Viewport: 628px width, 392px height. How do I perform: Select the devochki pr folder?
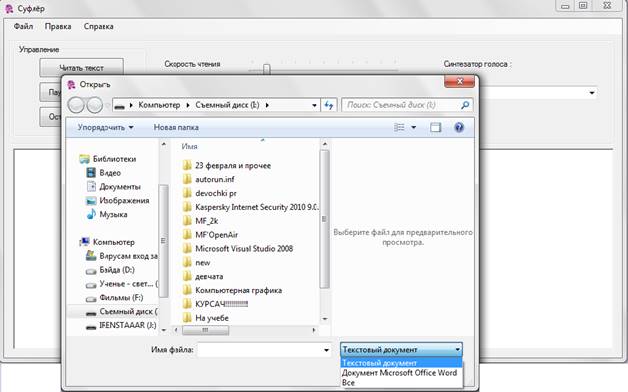click(209, 193)
